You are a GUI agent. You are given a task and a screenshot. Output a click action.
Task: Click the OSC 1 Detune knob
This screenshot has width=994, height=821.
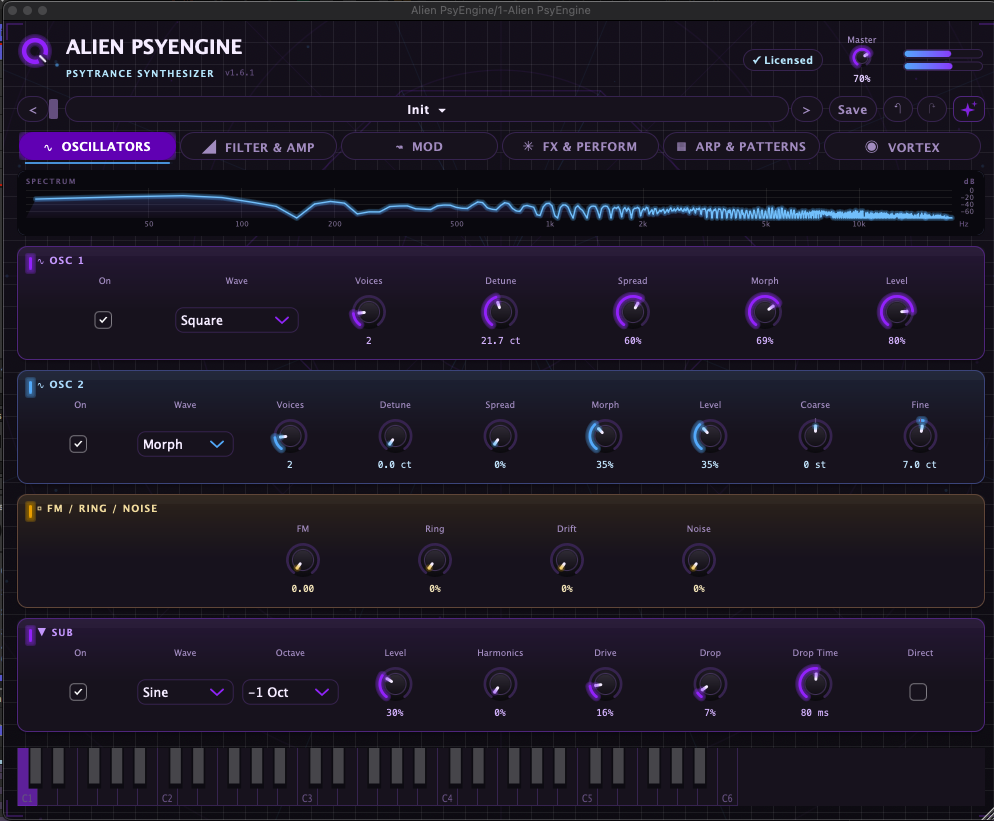tap(500, 312)
